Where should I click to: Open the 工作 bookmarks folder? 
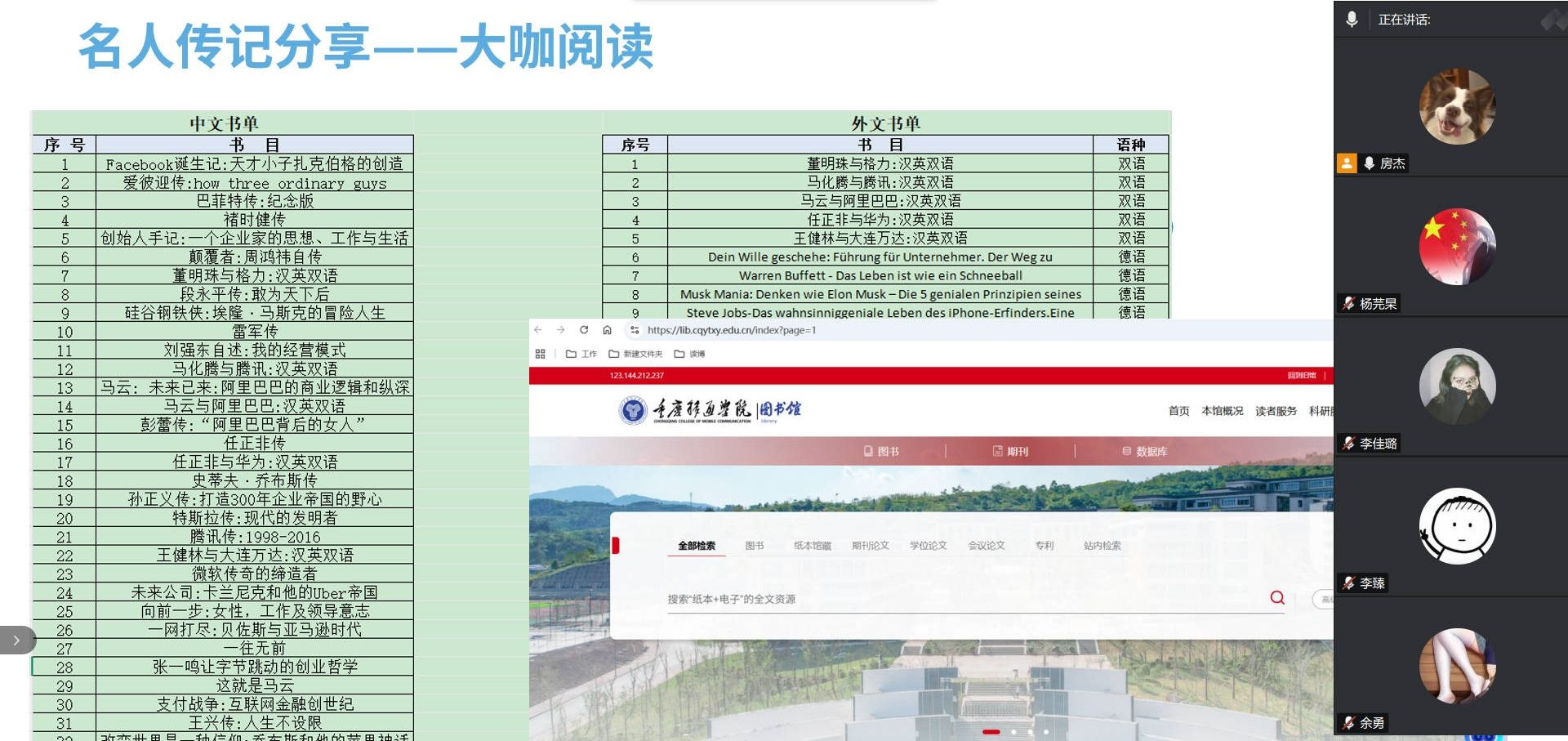[x=581, y=354]
